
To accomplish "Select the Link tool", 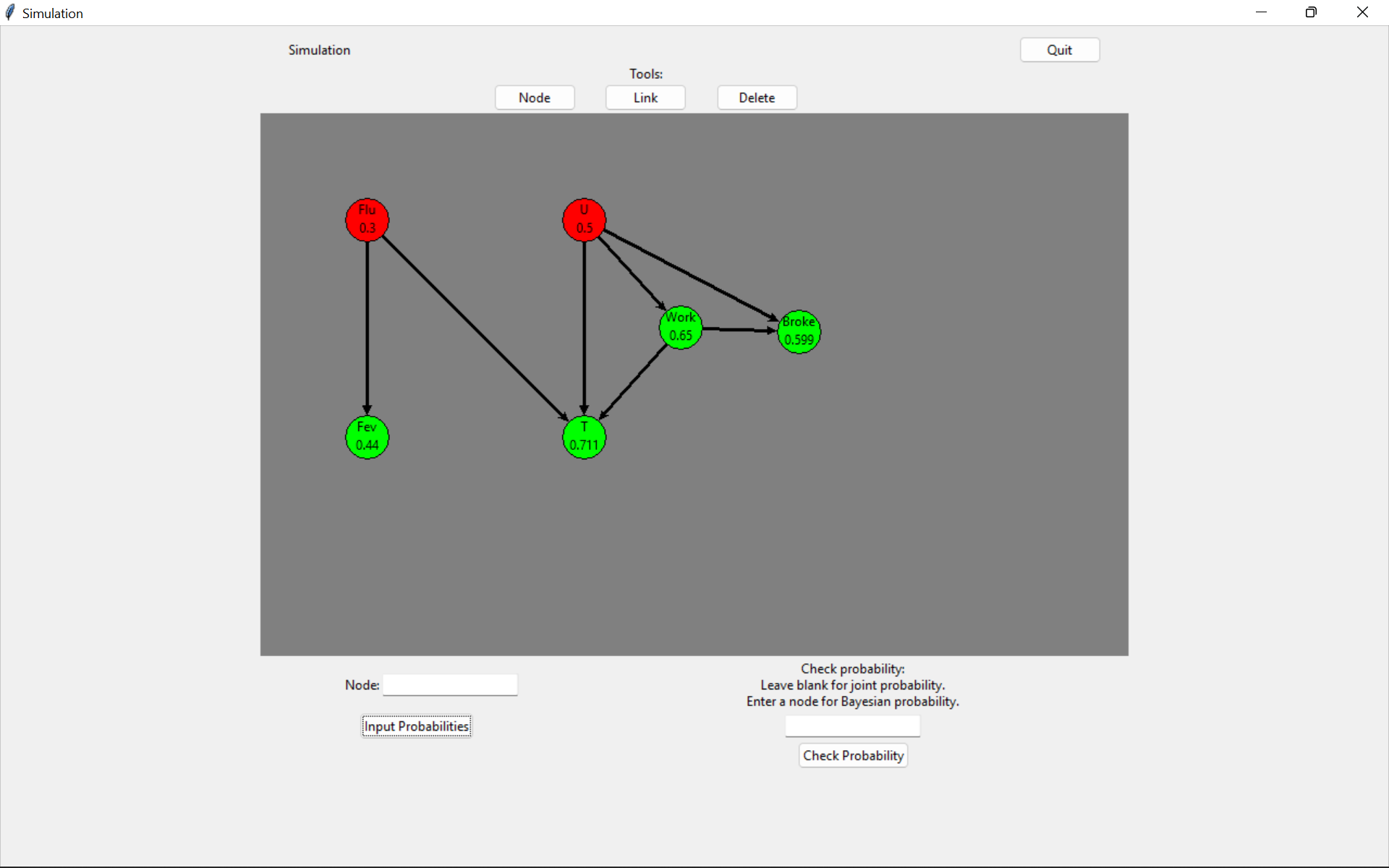I will (x=646, y=97).
